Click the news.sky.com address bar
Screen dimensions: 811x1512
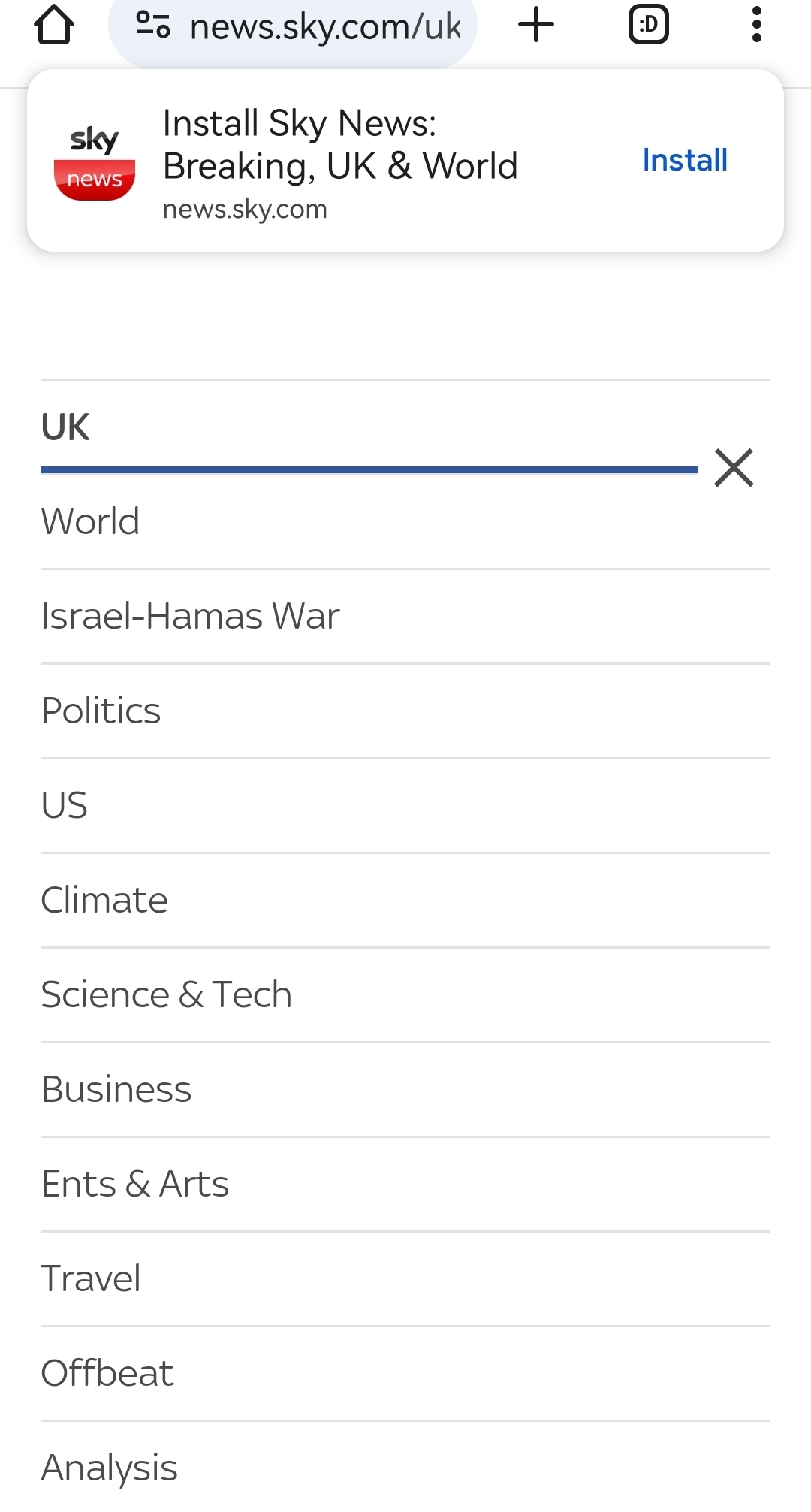pyautogui.click(x=324, y=27)
